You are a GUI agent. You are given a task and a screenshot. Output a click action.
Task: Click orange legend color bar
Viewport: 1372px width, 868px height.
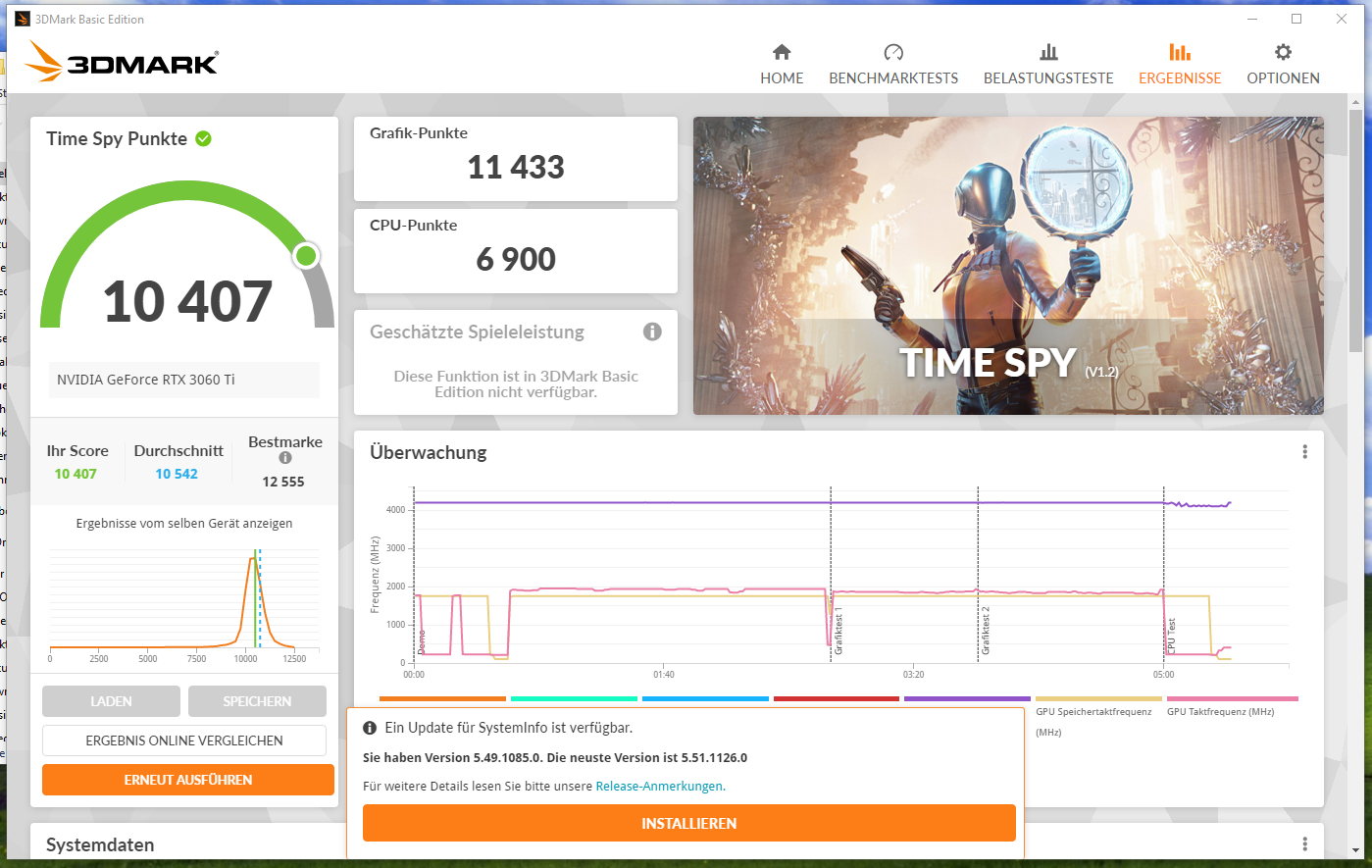pos(442,699)
